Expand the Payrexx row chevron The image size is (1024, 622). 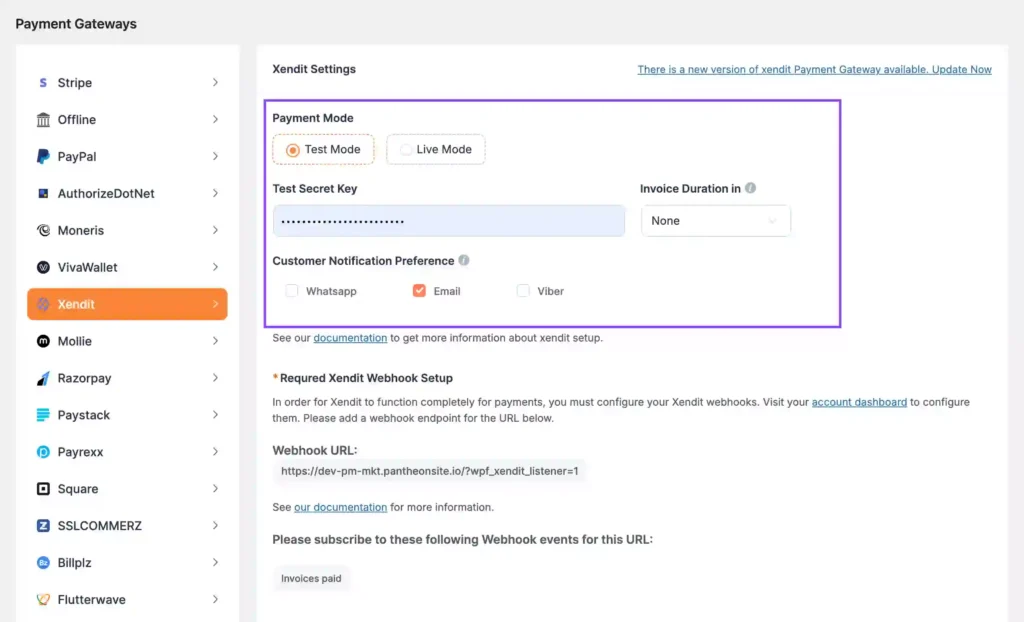click(215, 452)
